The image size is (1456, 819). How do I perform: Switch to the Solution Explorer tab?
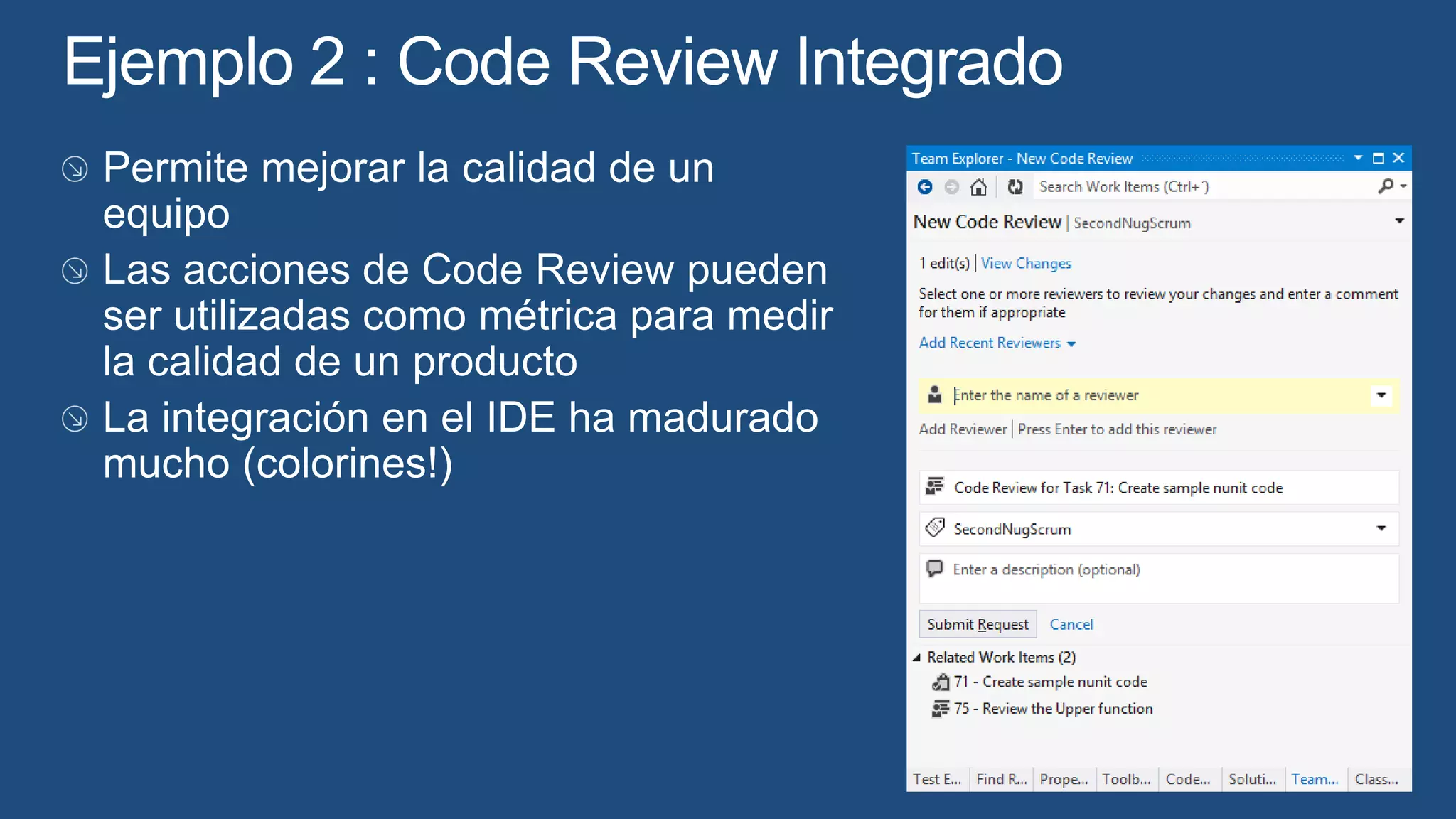point(1252,779)
